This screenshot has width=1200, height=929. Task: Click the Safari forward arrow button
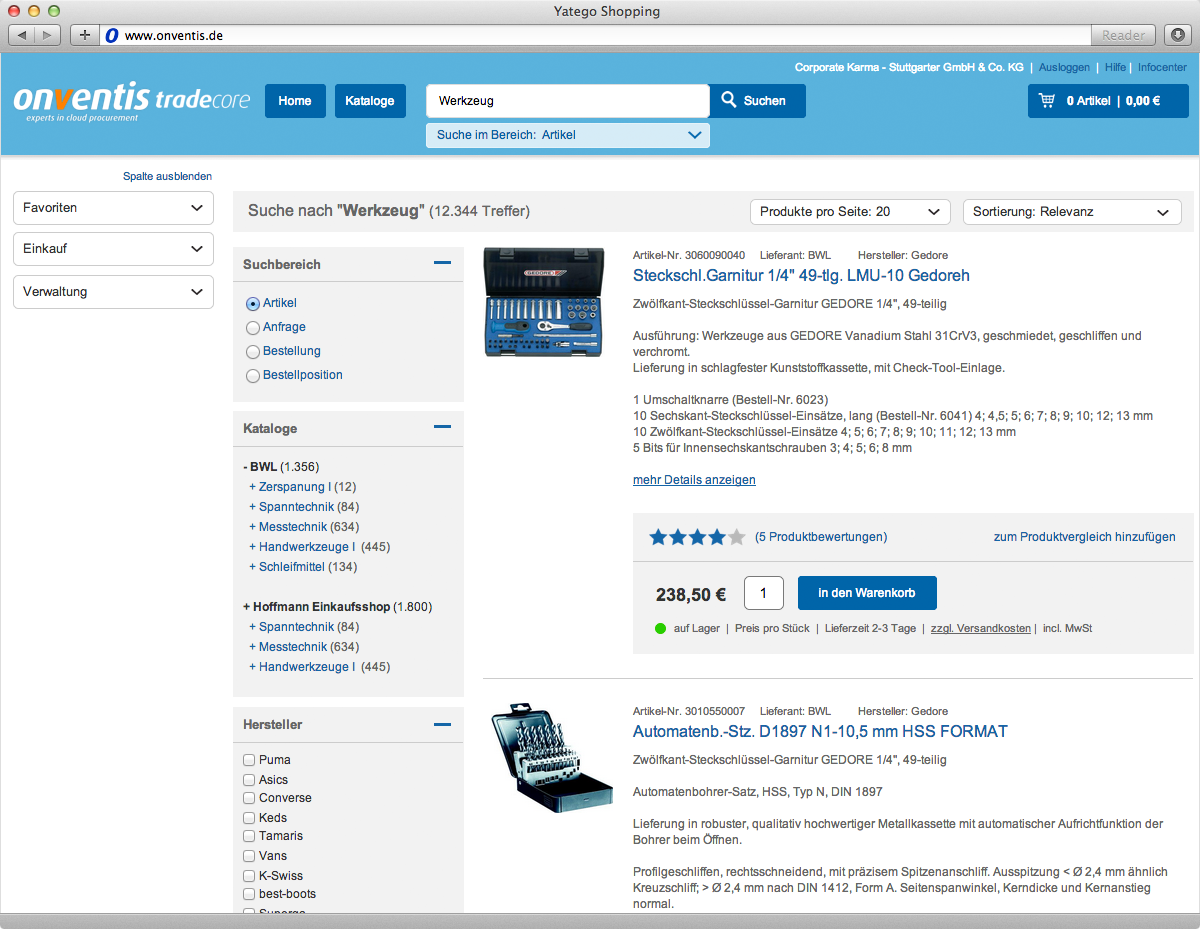[x=49, y=35]
